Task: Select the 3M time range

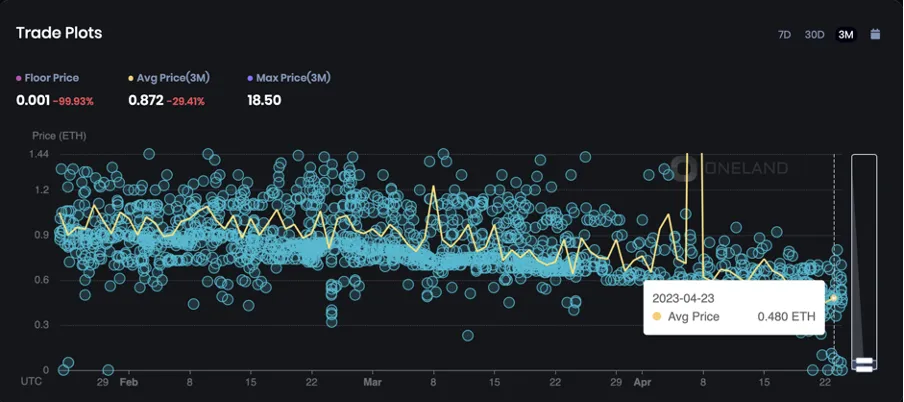Action: (846, 35)
